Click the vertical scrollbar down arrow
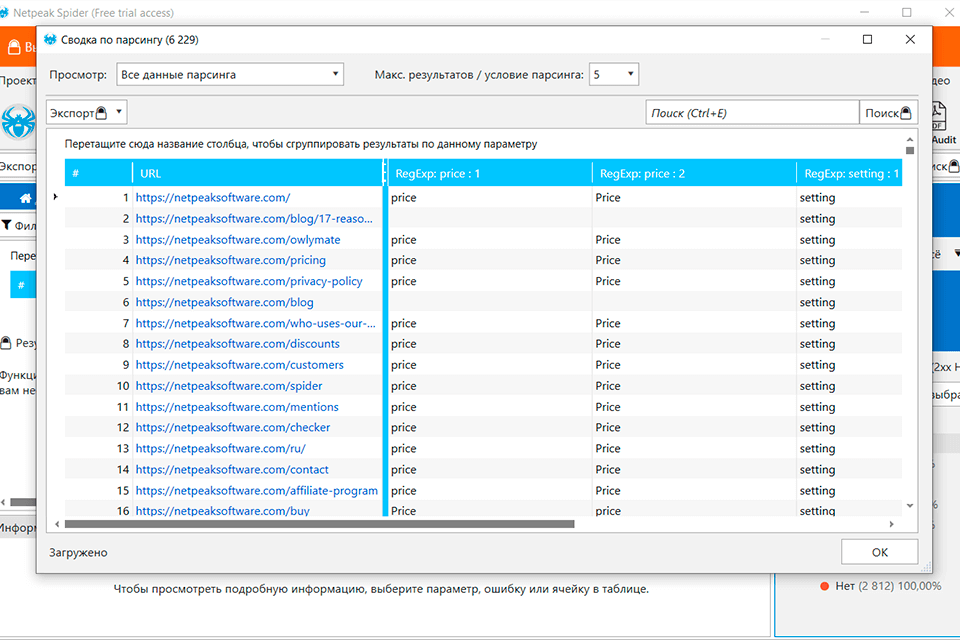 (x=910, y=505)
